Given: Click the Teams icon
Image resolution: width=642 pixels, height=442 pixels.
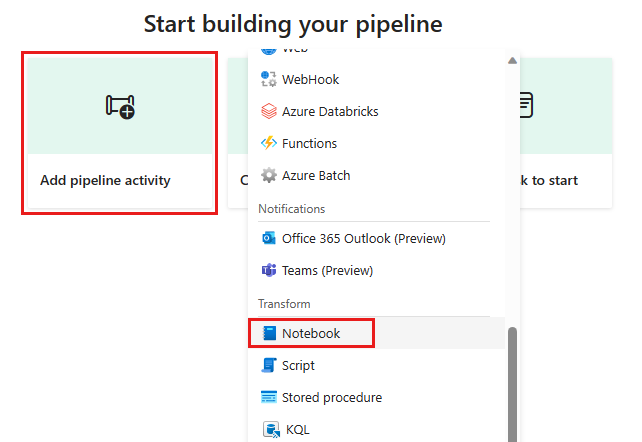Looking at the screenshot, I should (x=268, y=270).
